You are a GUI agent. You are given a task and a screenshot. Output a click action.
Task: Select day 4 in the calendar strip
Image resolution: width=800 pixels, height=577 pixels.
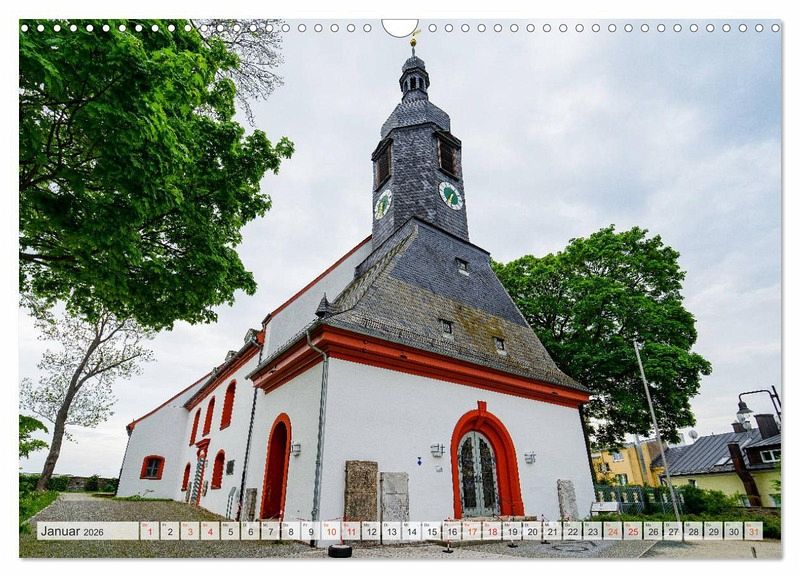[x=210, y=531]
